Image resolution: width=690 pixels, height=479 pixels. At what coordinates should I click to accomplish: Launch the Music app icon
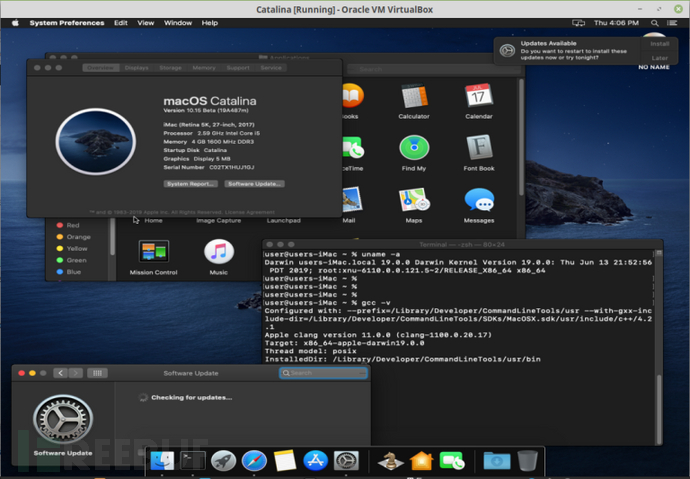(219, 252)
